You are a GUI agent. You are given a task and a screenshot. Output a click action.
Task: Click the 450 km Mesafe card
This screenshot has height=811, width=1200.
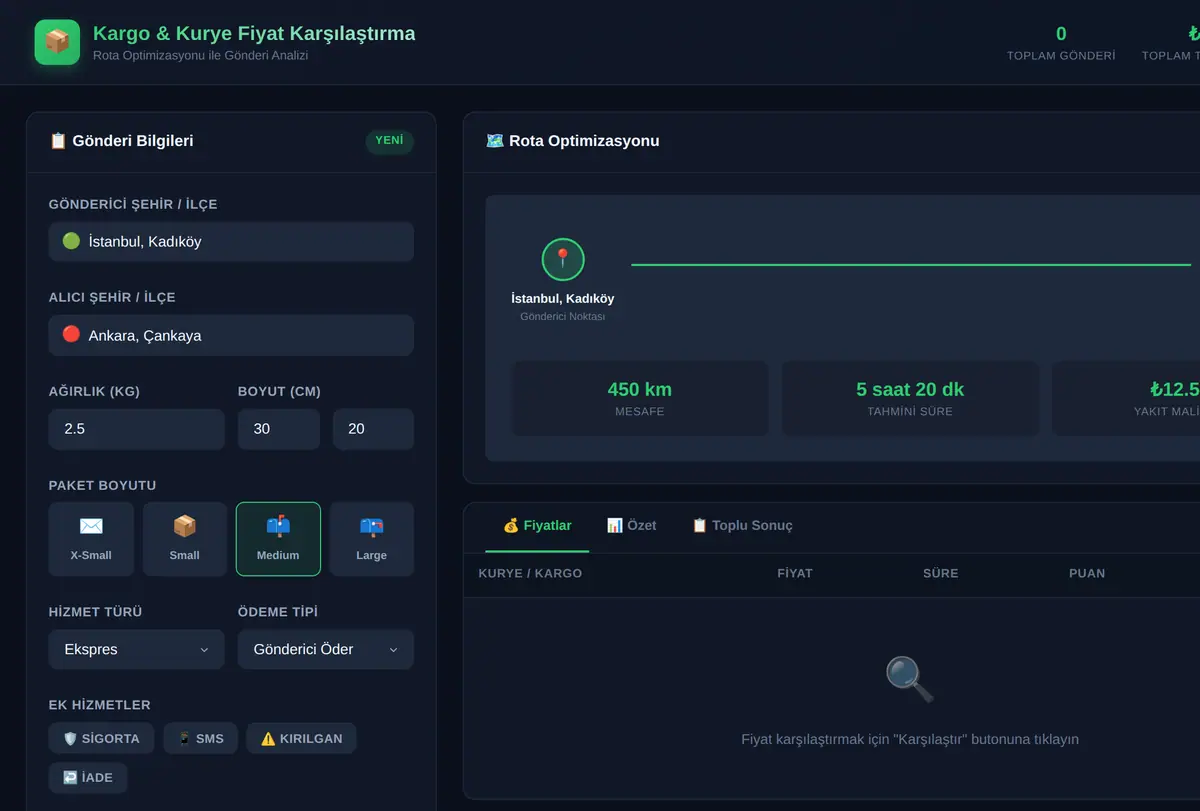pyautogui.click(x=640, y=398)
